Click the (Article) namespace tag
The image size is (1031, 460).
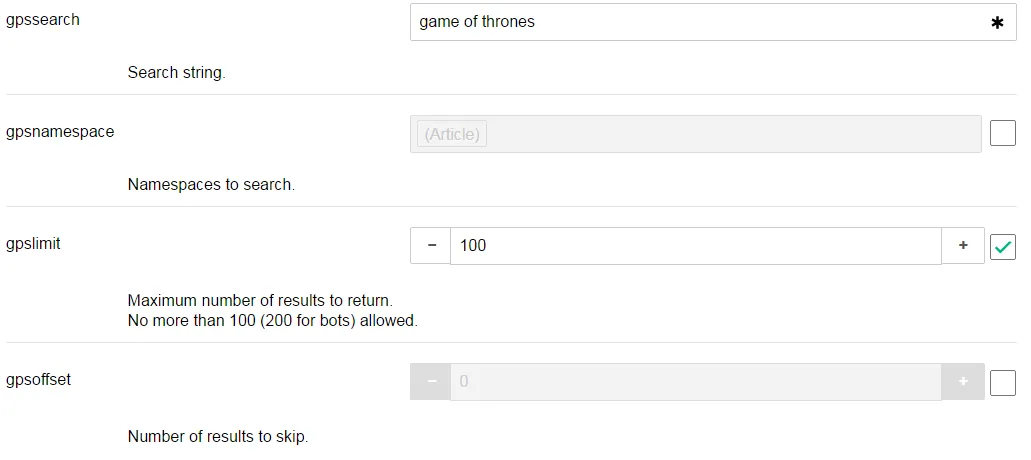(x=452, y=134)
